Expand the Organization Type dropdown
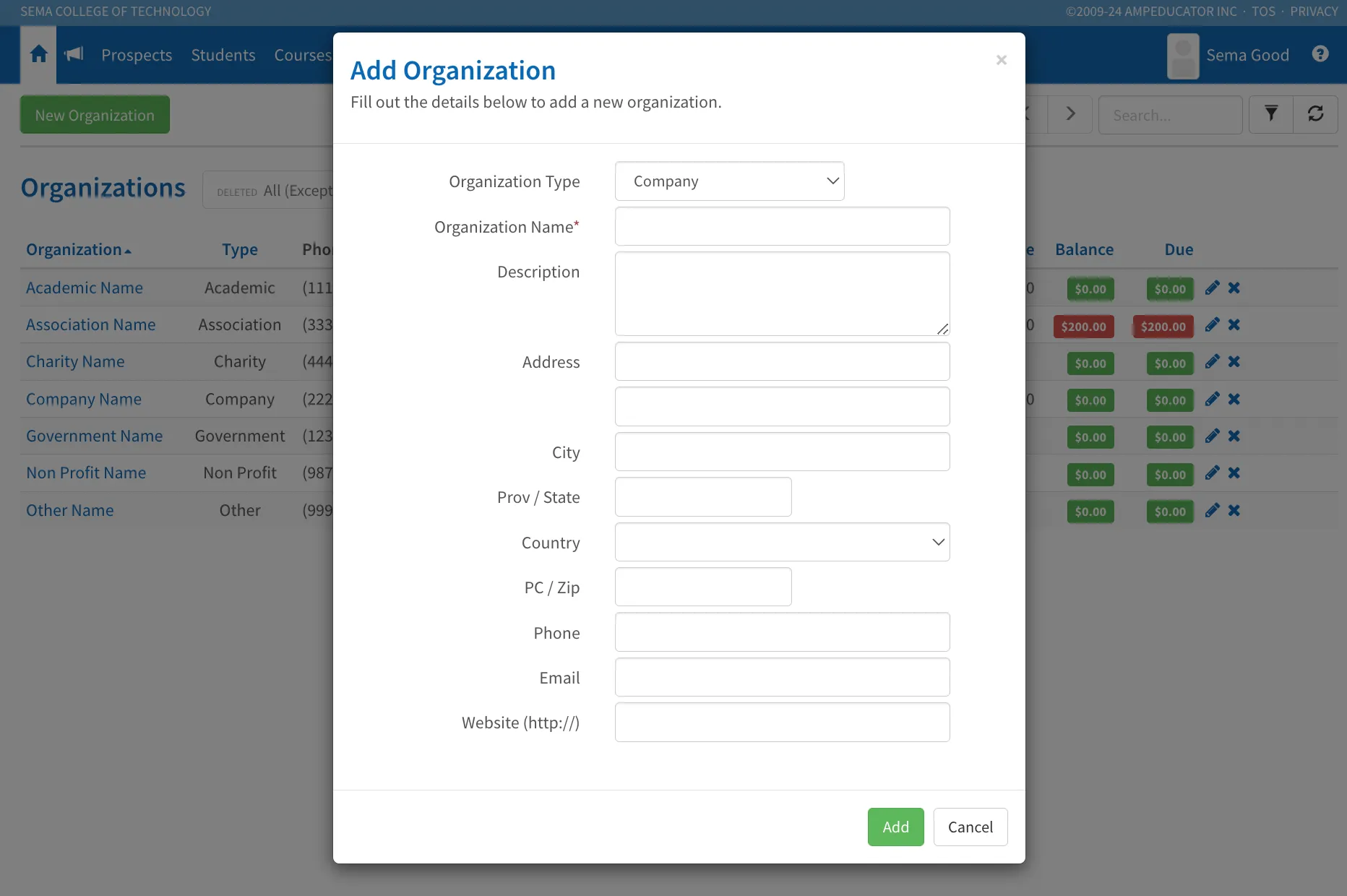Image resolution: width=1347 pixels, height=896 pixels. [730, 181]
